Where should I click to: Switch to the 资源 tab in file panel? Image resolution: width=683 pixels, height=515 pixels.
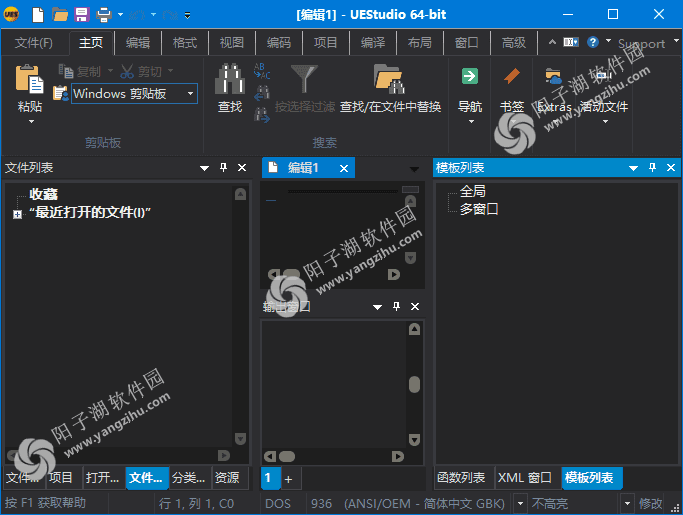(x=227, y=478)
